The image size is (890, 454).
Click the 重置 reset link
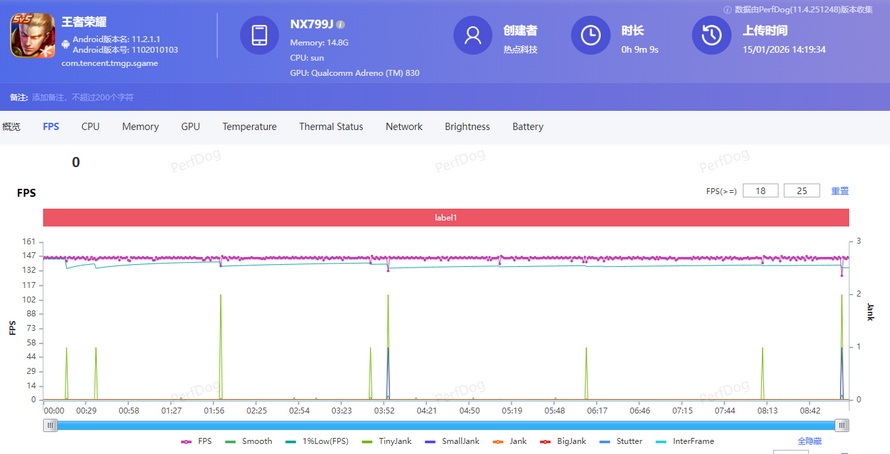pyautogui.click(x=840, y=191)
